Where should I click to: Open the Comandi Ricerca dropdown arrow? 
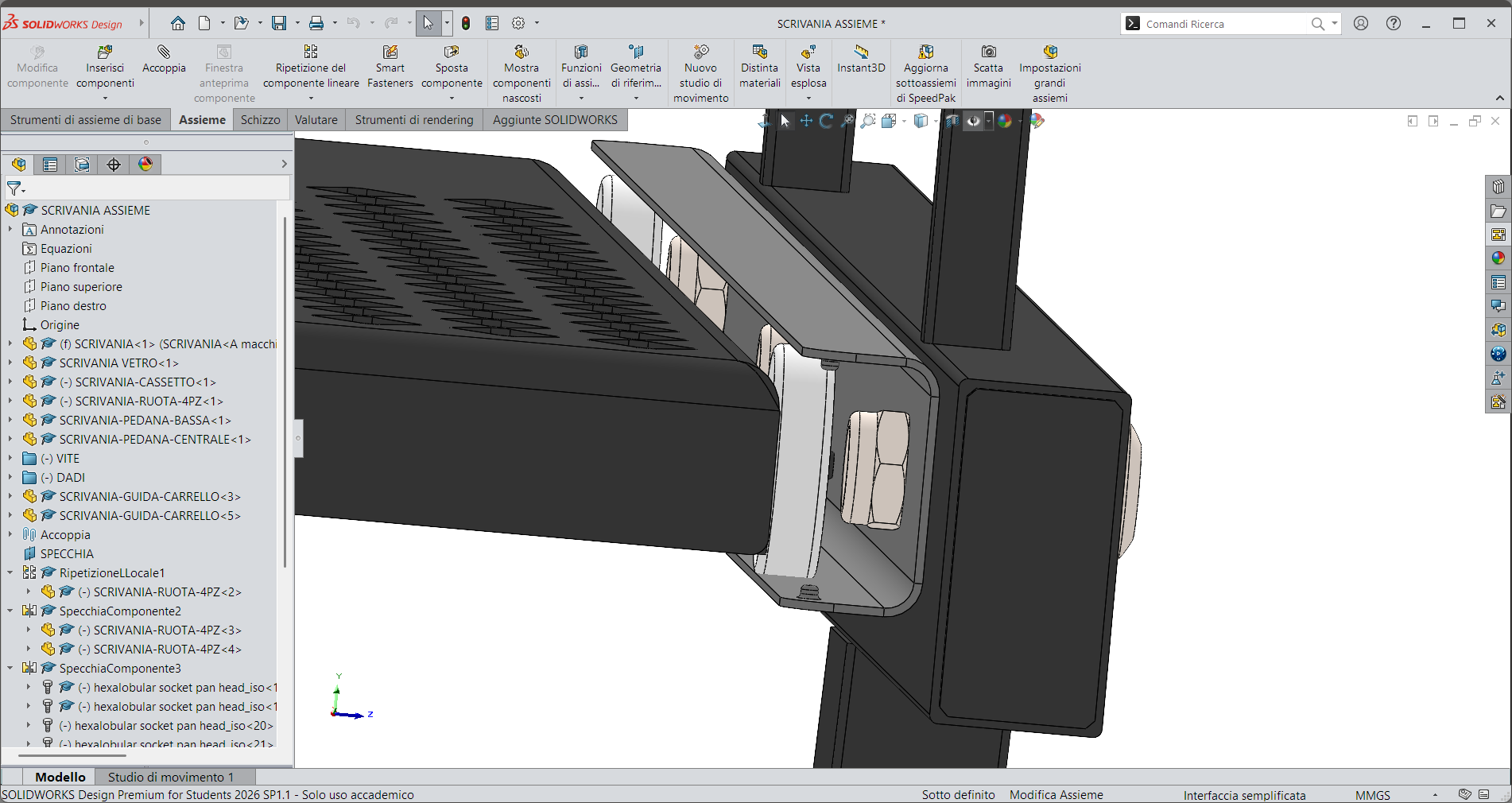[1335, 23]
